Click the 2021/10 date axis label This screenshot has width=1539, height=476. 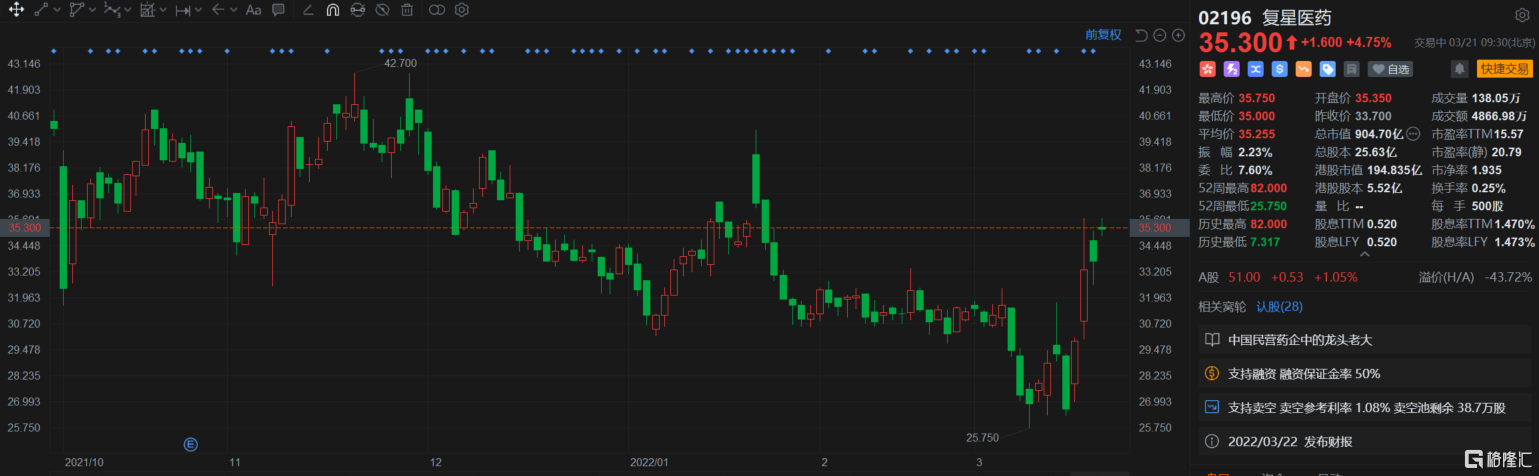tap(82, 463)
